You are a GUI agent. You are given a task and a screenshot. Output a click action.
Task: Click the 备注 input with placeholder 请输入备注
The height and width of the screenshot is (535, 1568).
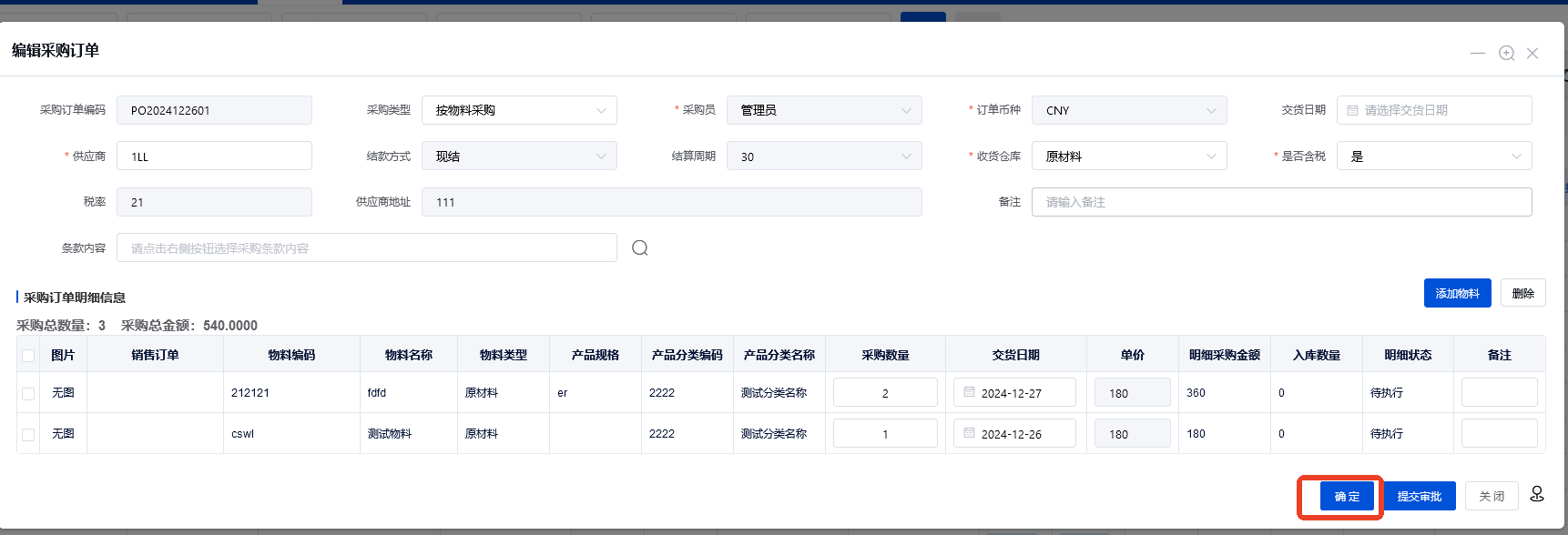[1282, 202]
